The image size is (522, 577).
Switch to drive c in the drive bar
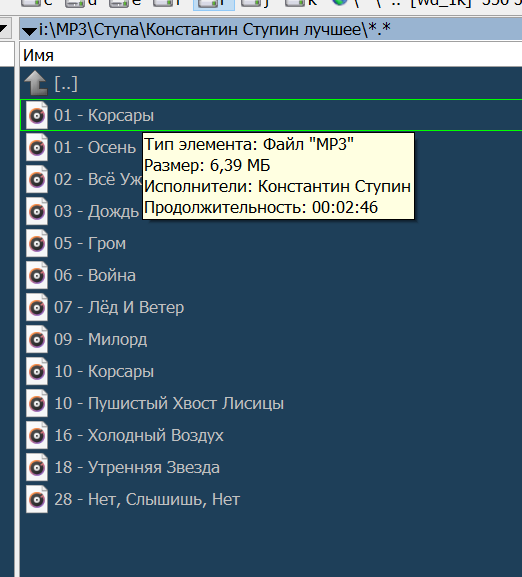click(x=37, y=3)
